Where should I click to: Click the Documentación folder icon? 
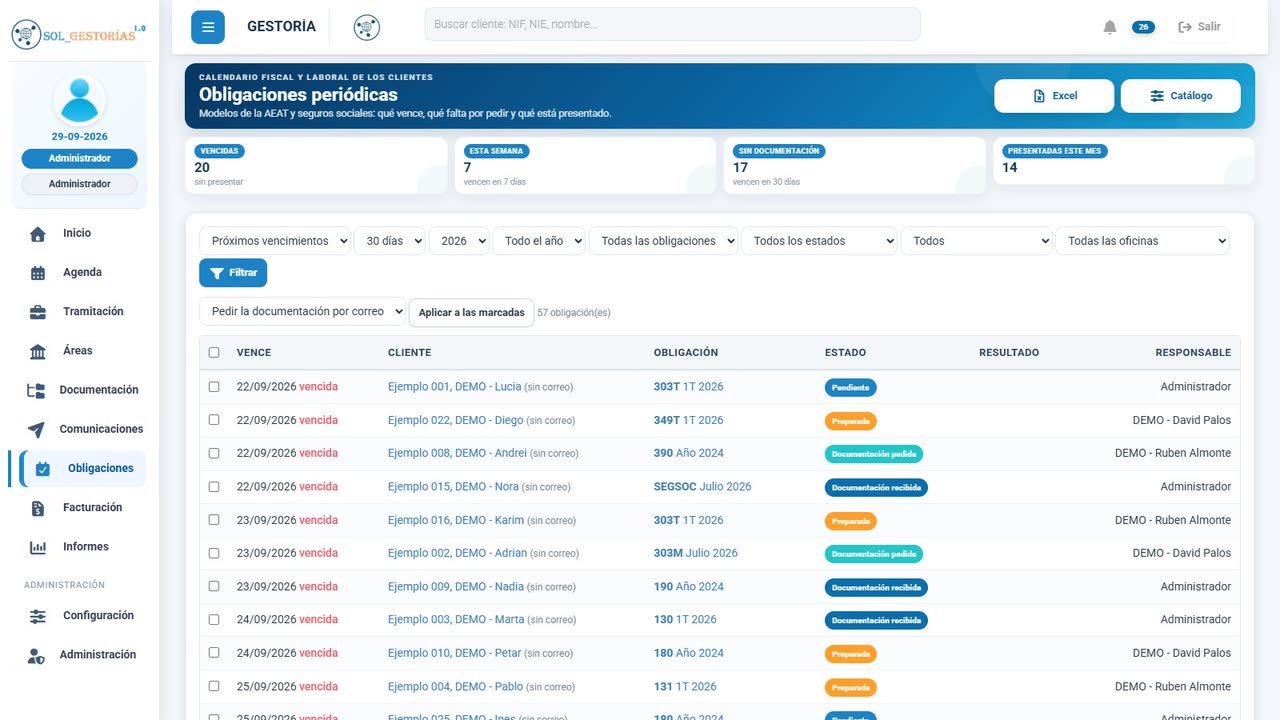(x=36, y=390)
